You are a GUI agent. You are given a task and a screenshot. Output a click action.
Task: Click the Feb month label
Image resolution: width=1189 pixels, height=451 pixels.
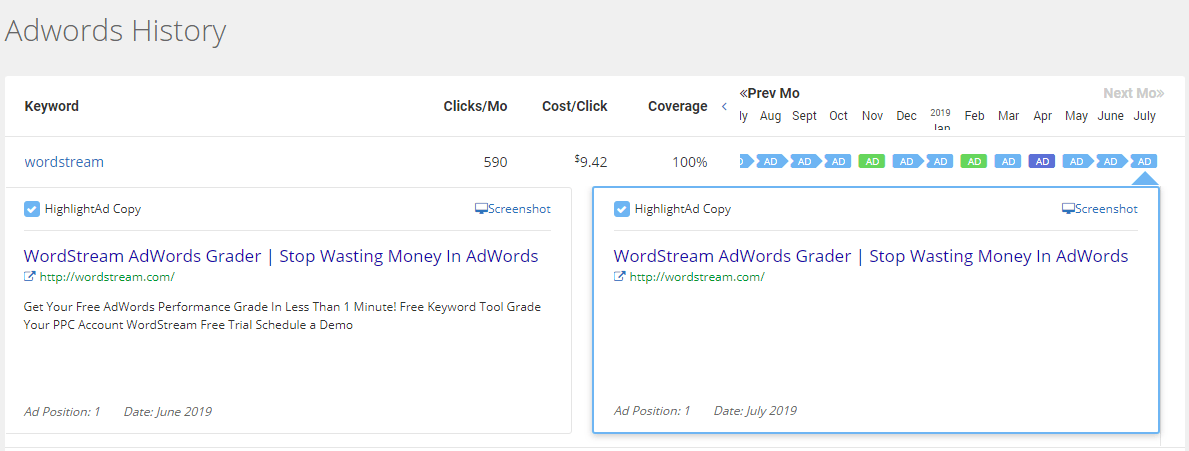(x=974, y=116)
